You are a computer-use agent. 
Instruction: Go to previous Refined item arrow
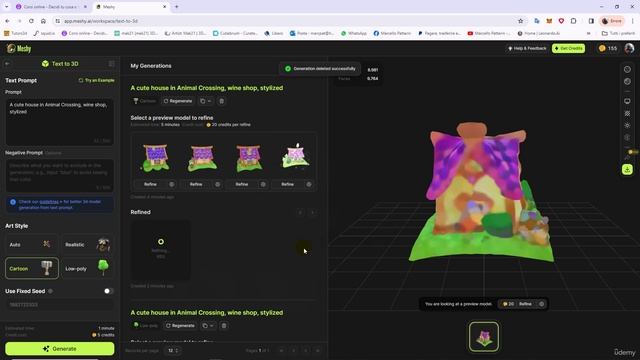300,212
